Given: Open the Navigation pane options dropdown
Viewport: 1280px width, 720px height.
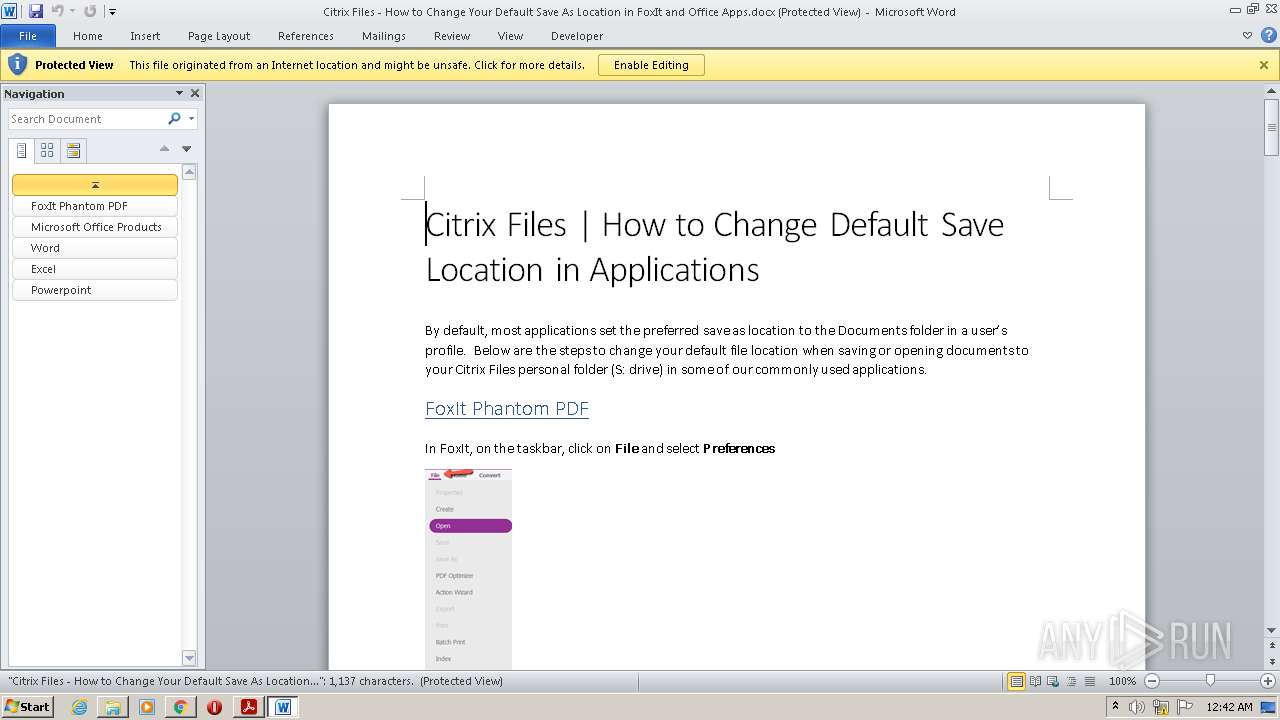Looking at the screenshot, I should point(179,93).
